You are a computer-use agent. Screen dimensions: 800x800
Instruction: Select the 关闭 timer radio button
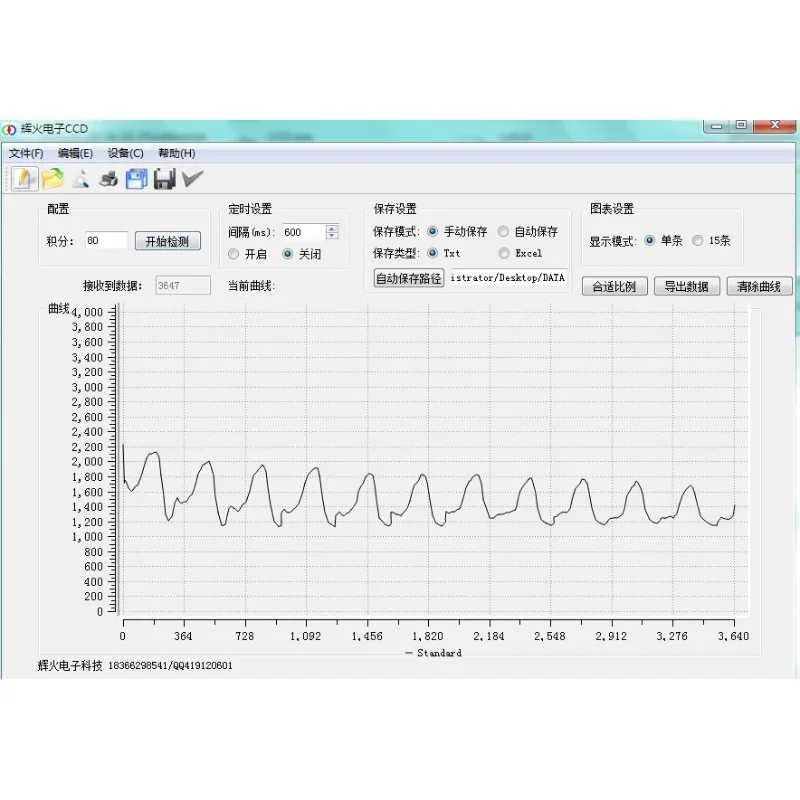288,254
